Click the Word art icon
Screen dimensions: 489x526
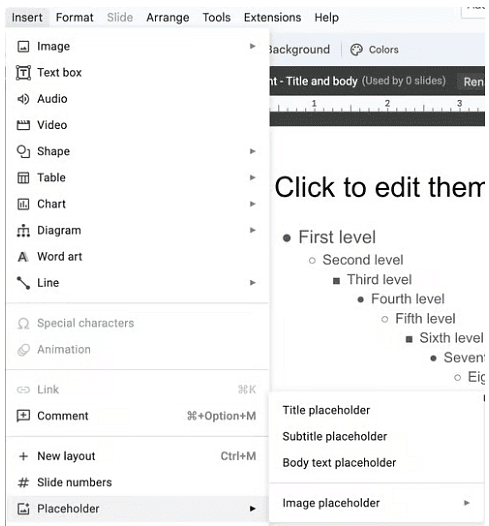pos(23,257)
